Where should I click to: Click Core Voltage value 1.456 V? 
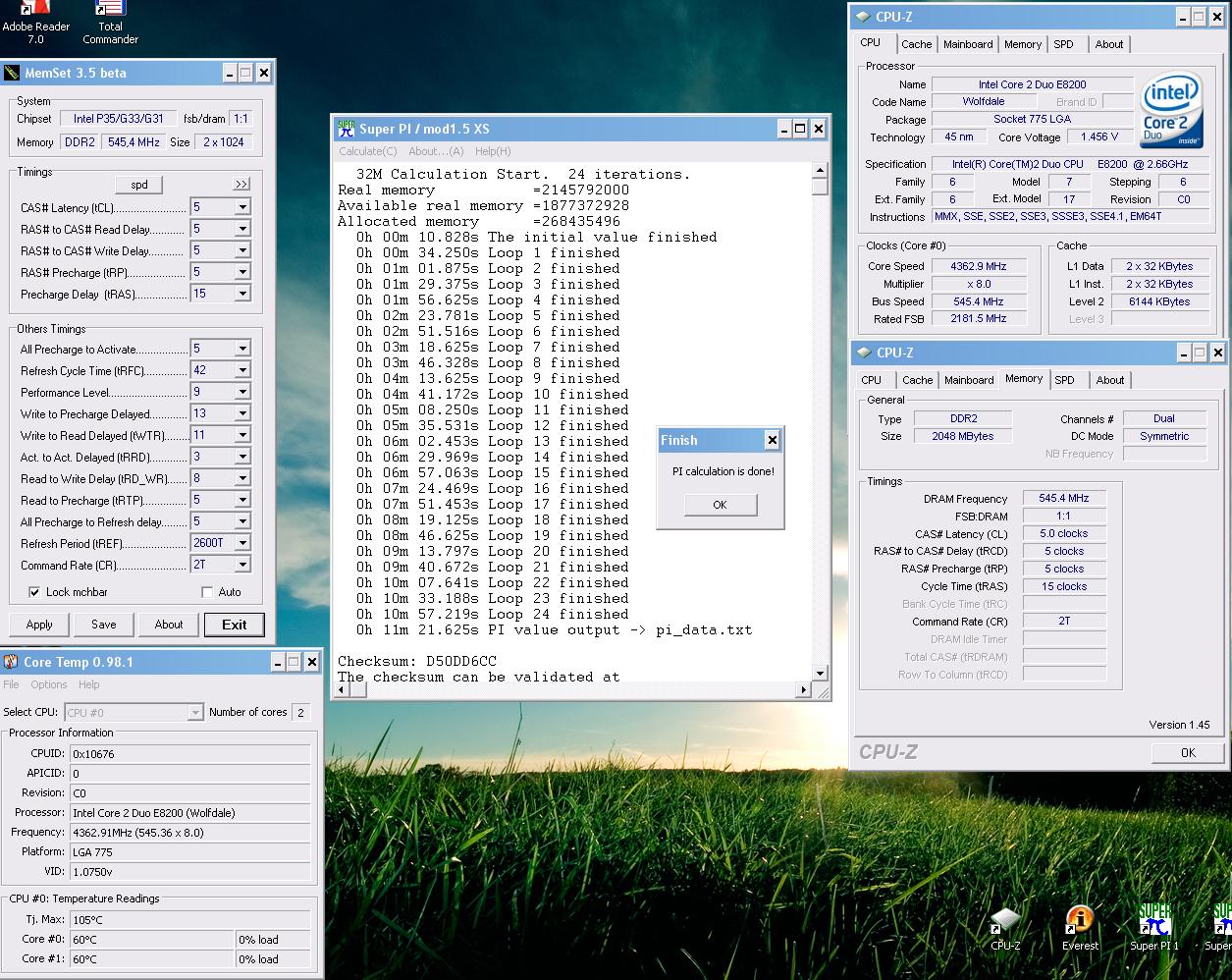(1099, 137)
